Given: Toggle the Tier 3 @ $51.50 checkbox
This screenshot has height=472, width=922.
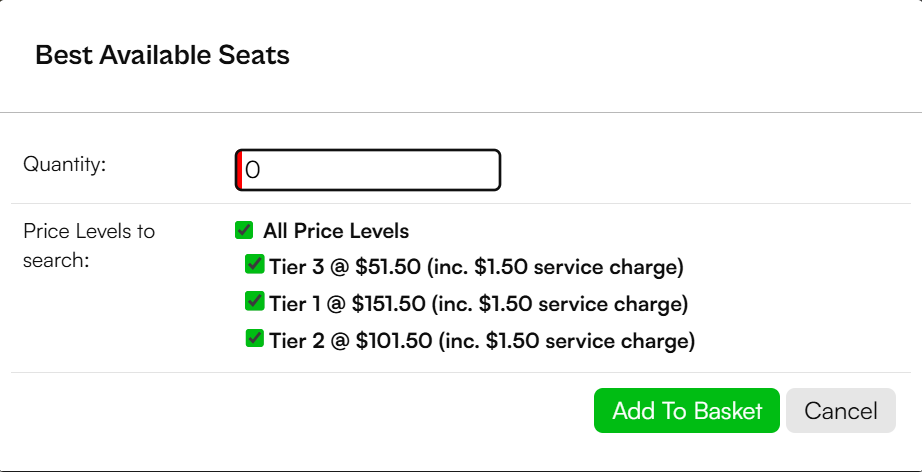Looking at the screenshot, I should pyautogui.click(x=255, y=265).
